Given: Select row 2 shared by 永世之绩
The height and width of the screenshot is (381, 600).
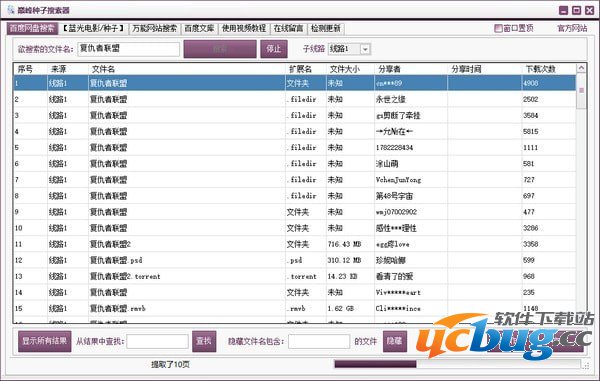Looking at the screenshot, I should pos(295,99).
